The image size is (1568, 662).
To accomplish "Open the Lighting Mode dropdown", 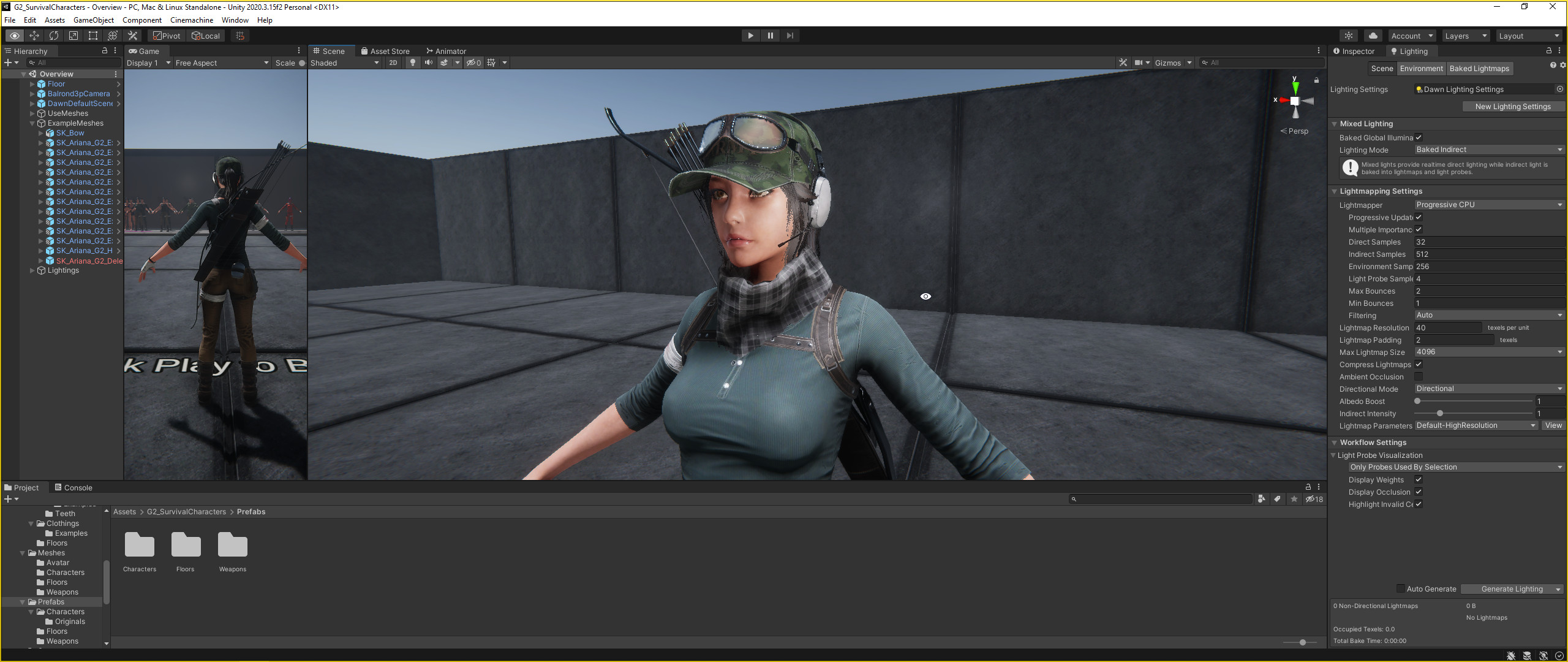I will tap(1489, 150).
